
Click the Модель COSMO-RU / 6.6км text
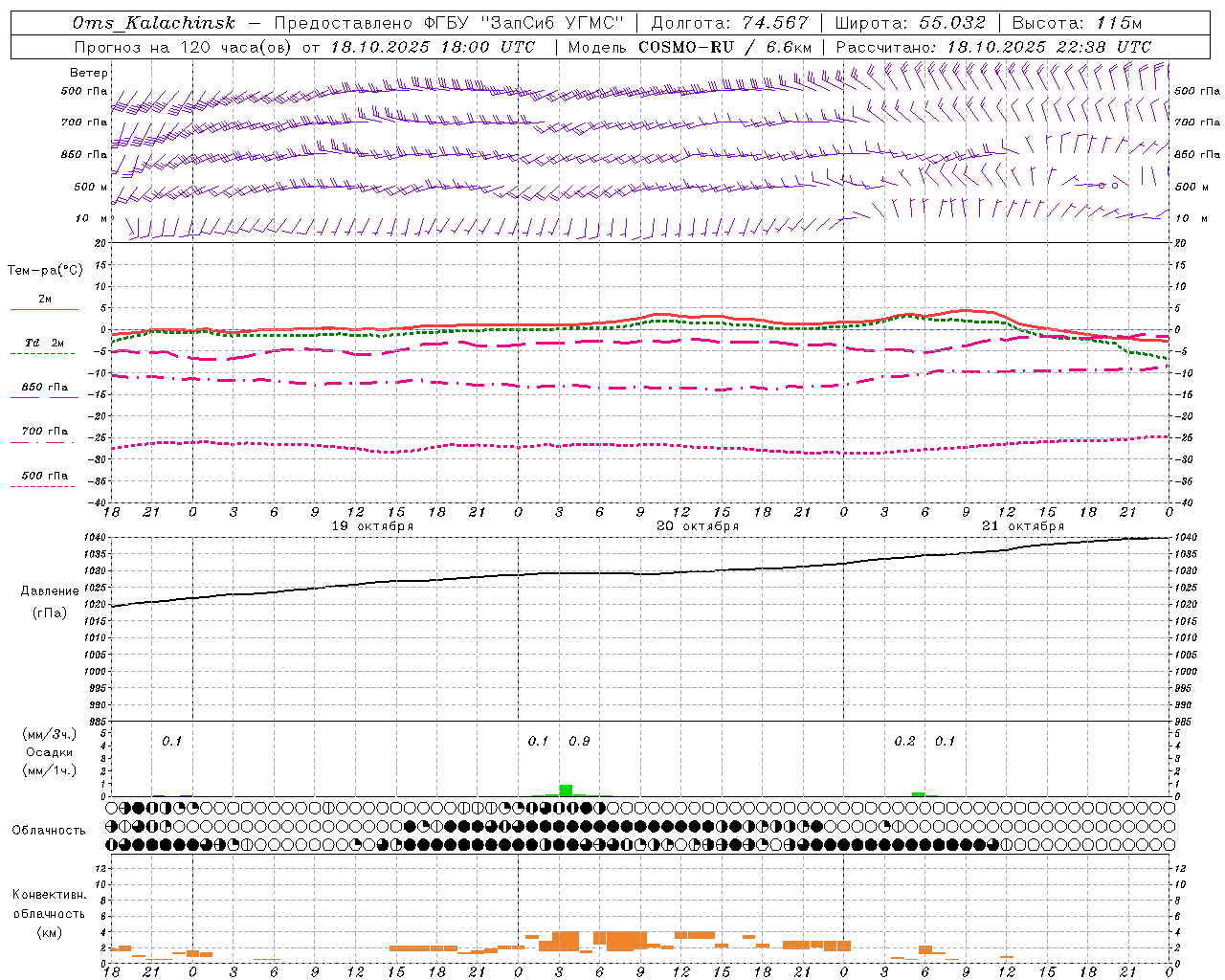pyautogui.click(x=689, y=47)
